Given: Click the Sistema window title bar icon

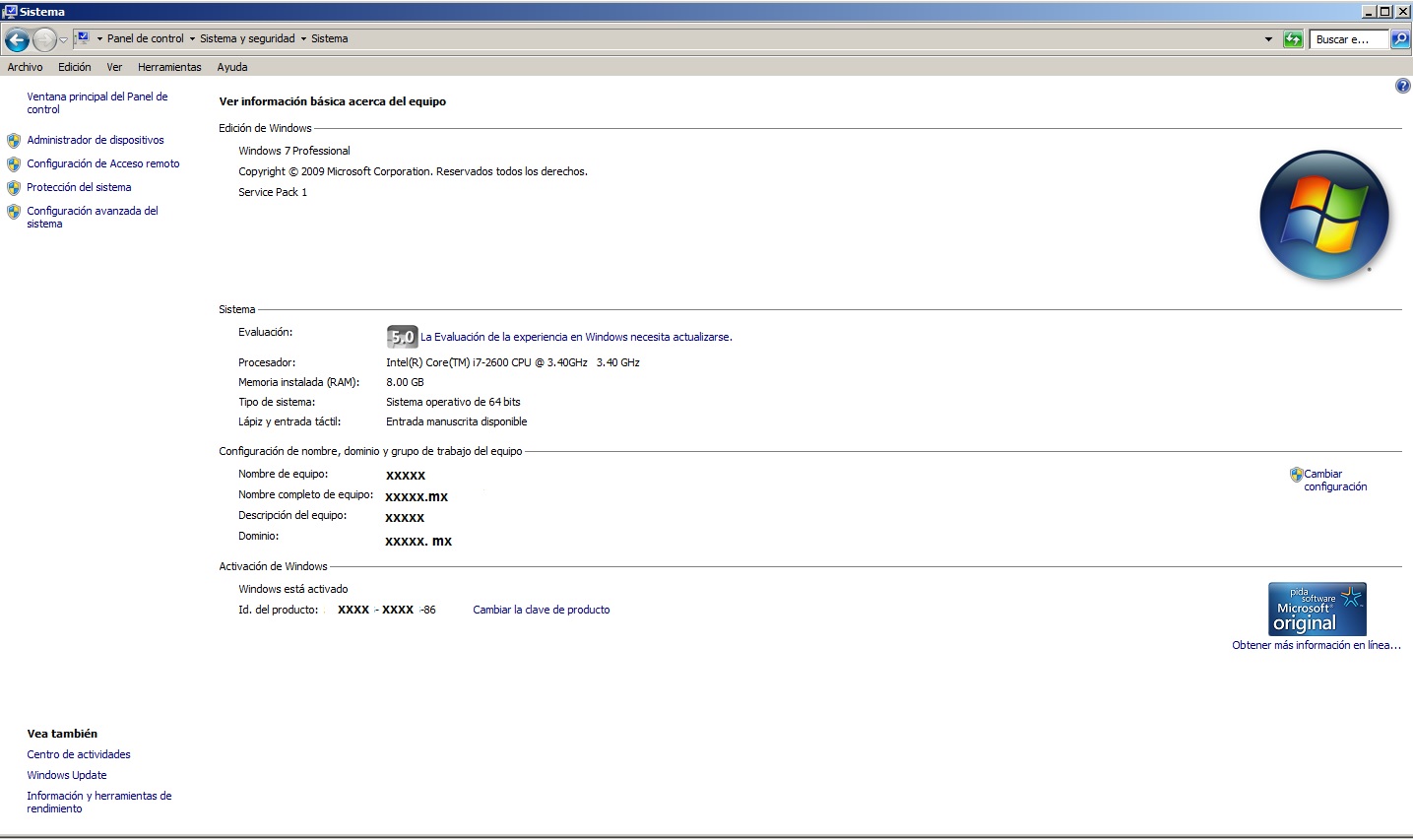Looking at the screenshot, I should [x=10, y=11].
